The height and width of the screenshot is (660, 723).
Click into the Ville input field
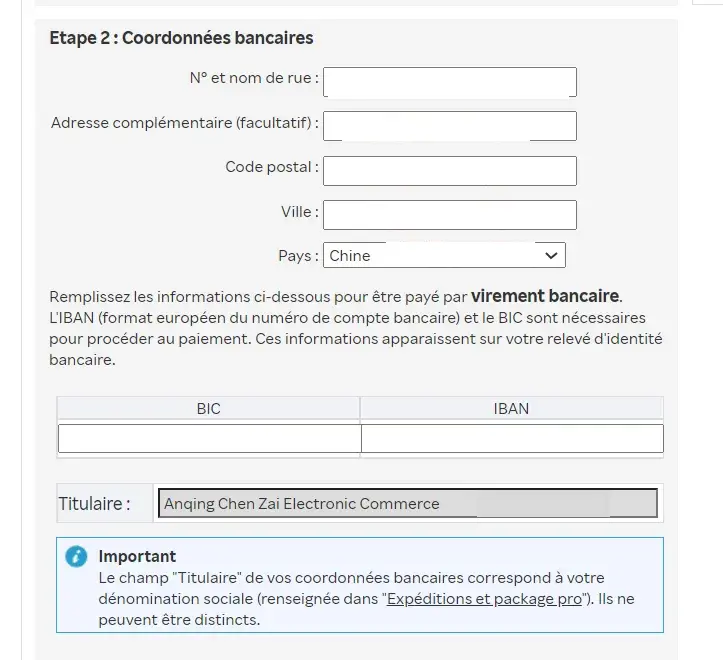[x=450, y=215]
